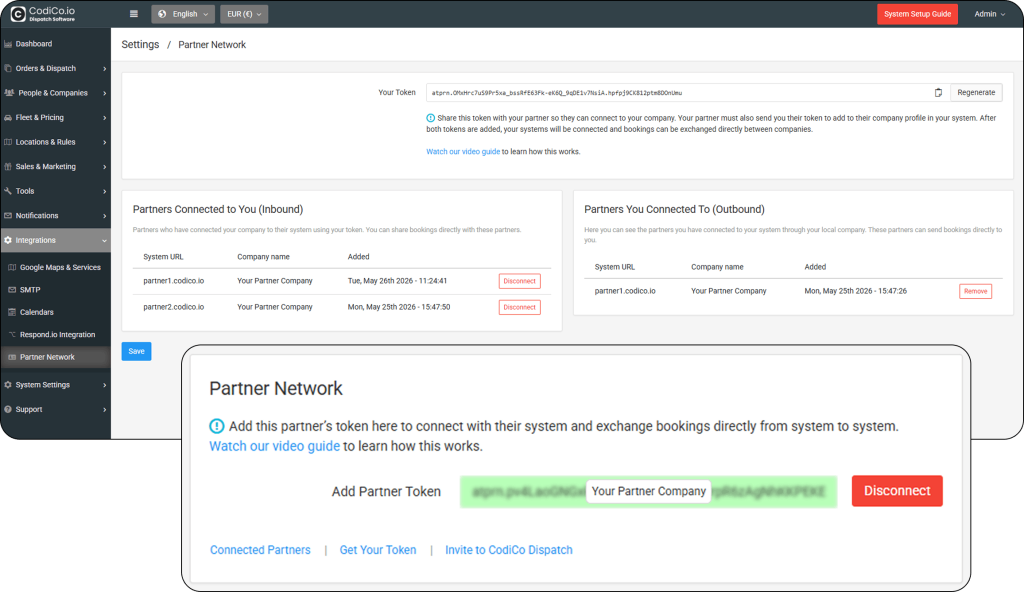Click the Respond.io Integration icon
Viewport: 1024px width, 592px height.
[12, 335]
